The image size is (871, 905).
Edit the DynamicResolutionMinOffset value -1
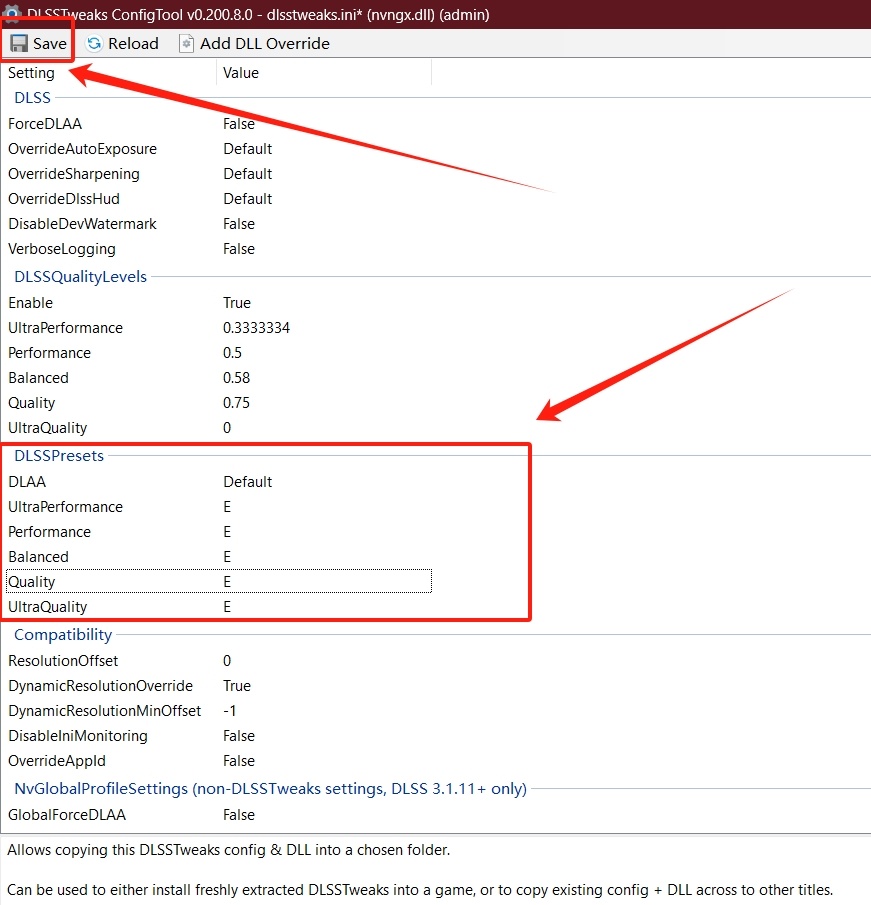(x=230, y=710)
